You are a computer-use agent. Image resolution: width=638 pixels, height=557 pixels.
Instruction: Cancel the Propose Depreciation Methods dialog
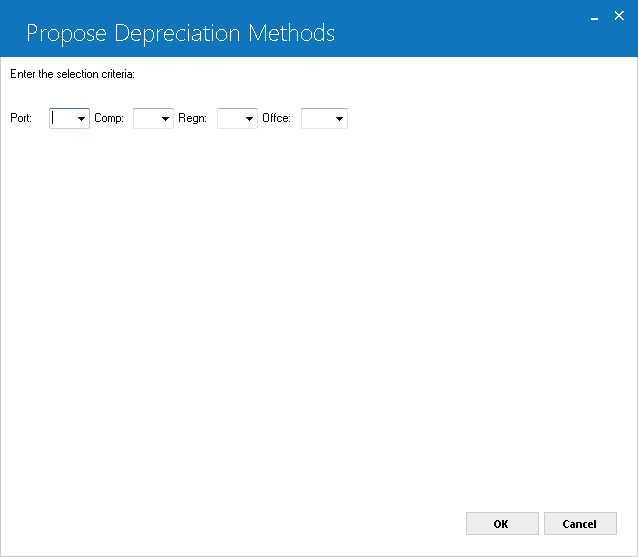[580, 524]
